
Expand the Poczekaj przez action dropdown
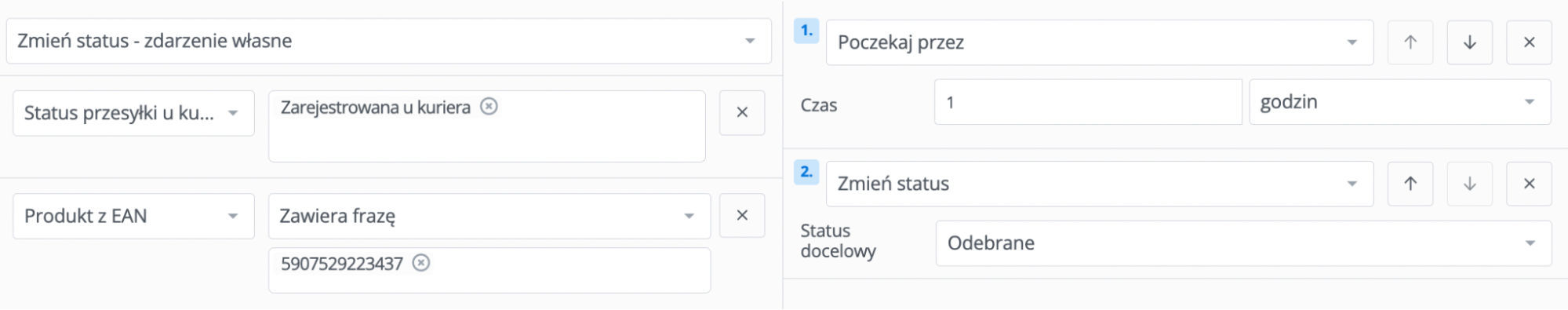[x=1100, y=42]
